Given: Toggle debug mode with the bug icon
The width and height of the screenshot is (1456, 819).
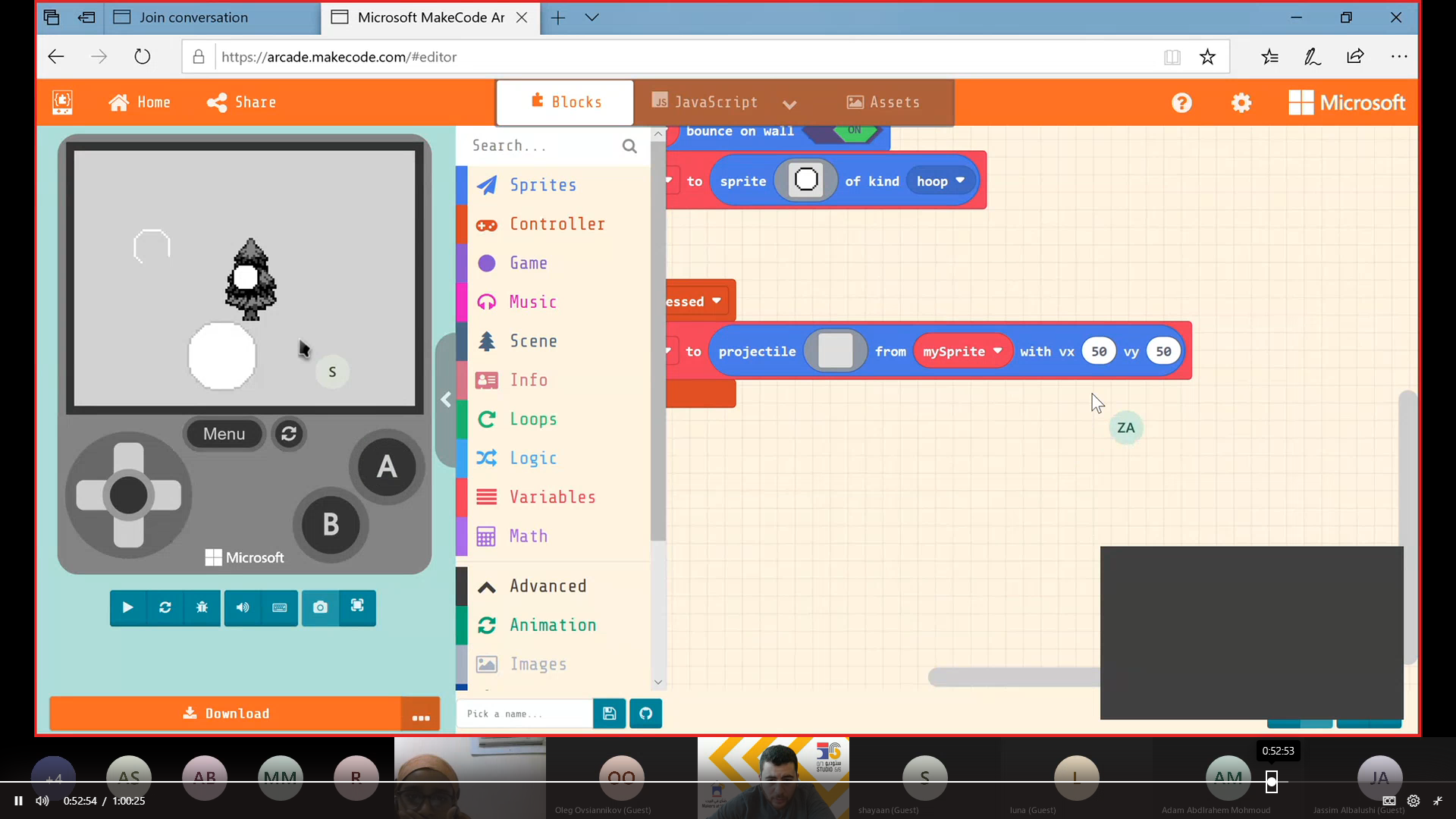Looking at the screenshot, I should pyautogui.click(x=202, y=607).
